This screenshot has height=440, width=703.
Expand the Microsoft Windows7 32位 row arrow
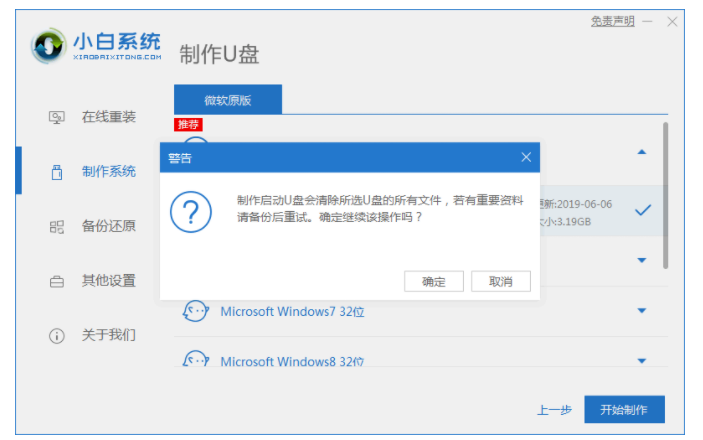point(642,310)
